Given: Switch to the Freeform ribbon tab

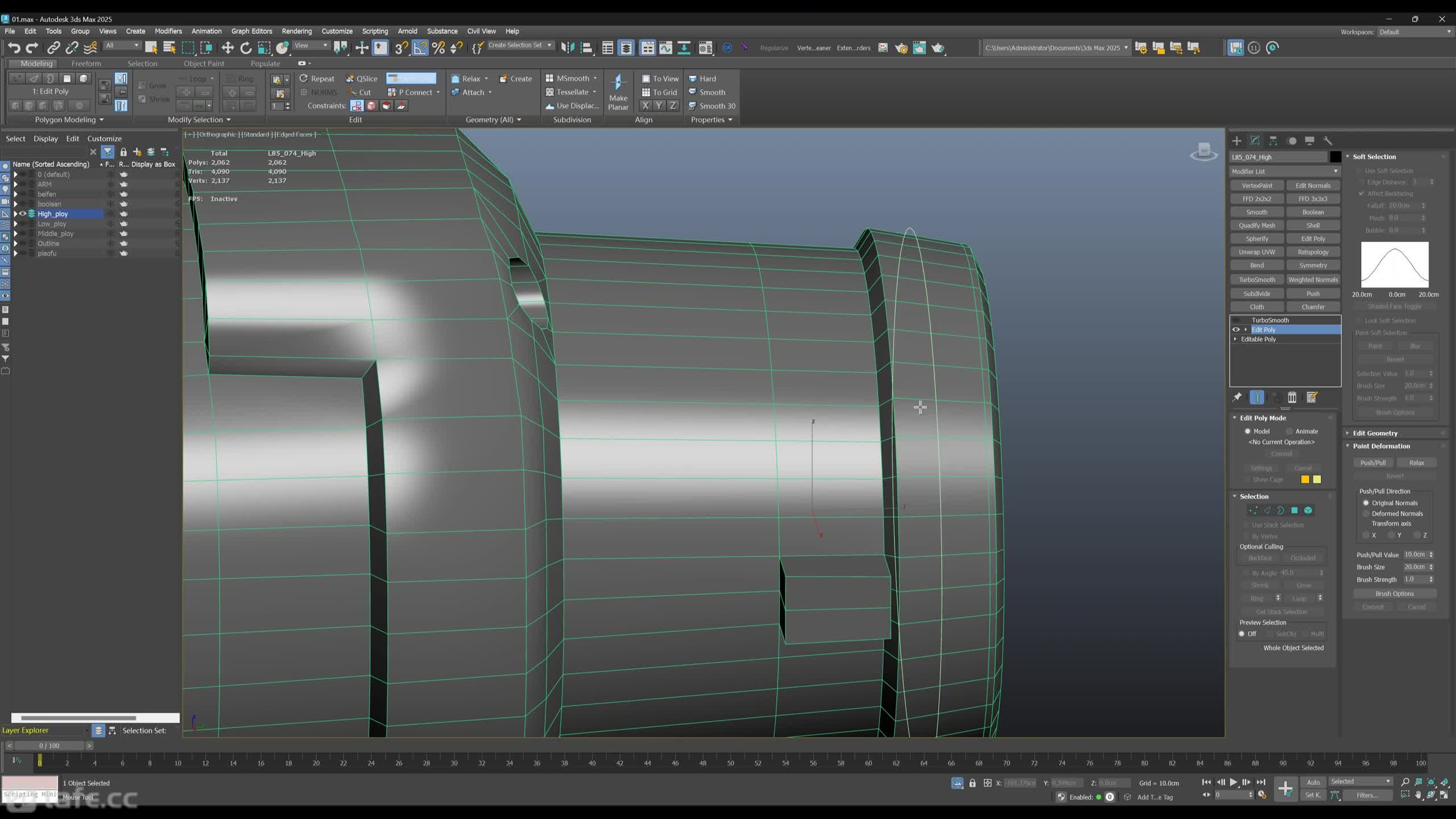Looking at the screenshot, I should click(86, 64).
